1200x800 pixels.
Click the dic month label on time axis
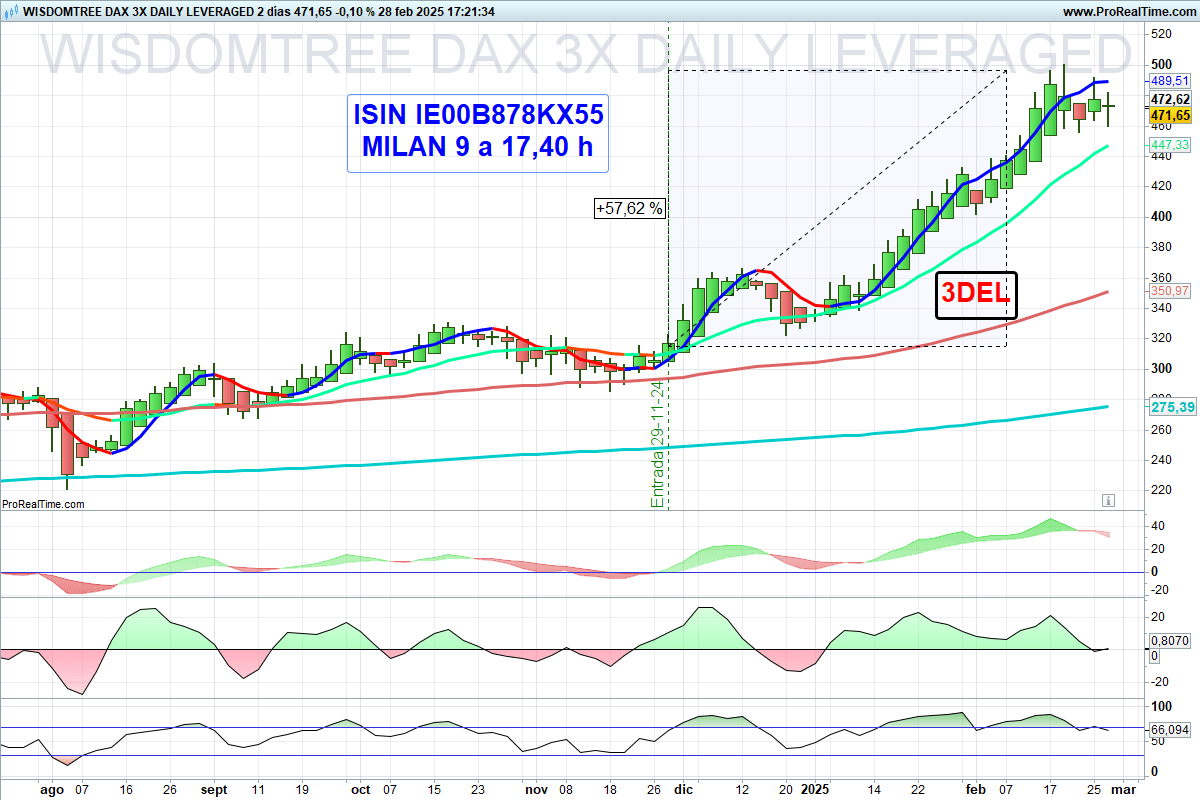pyautogui.click(x=681, y=788)
